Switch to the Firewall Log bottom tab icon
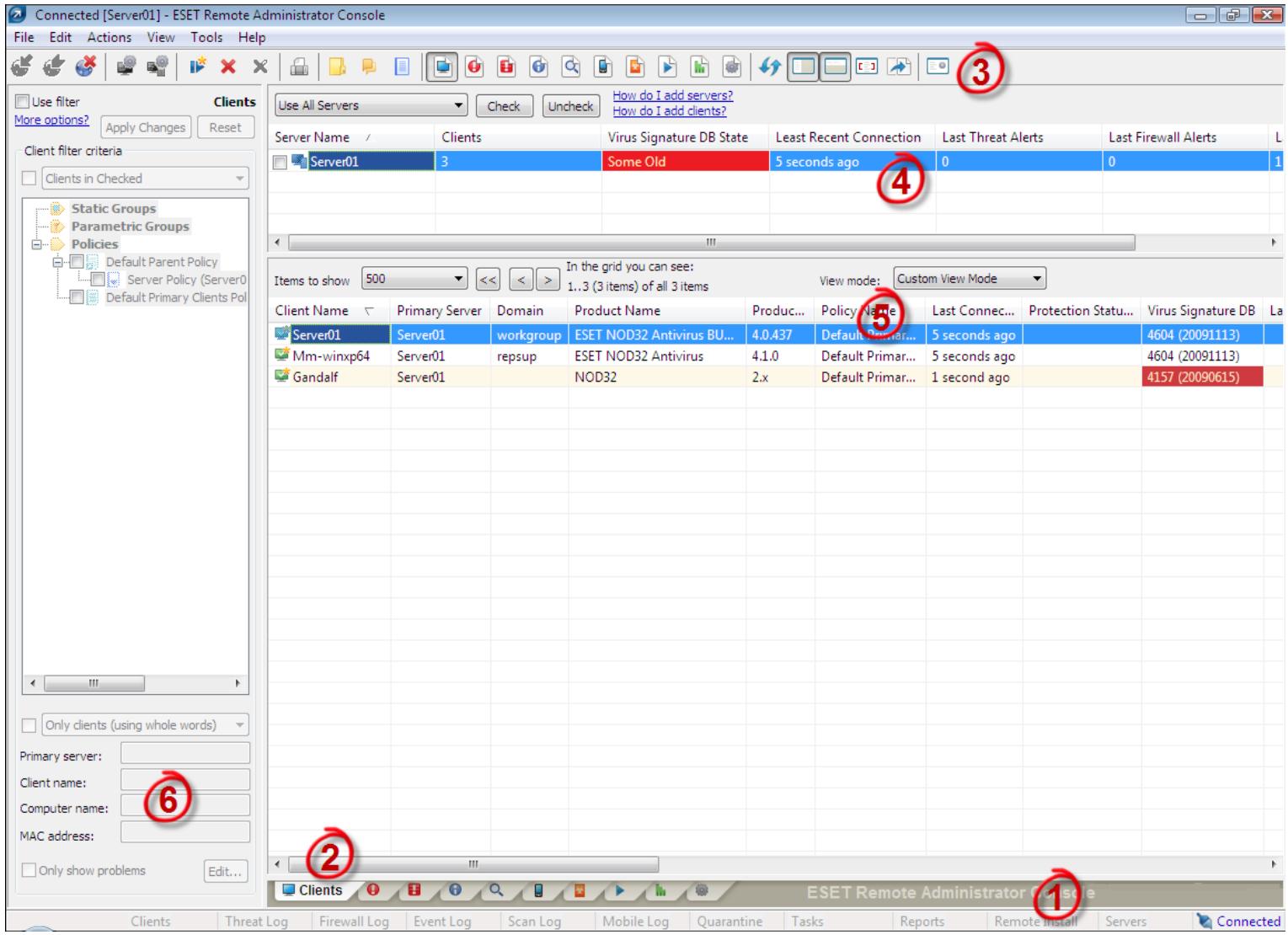This screenshot has width=1288, height=935. click(x=414, y=890)
